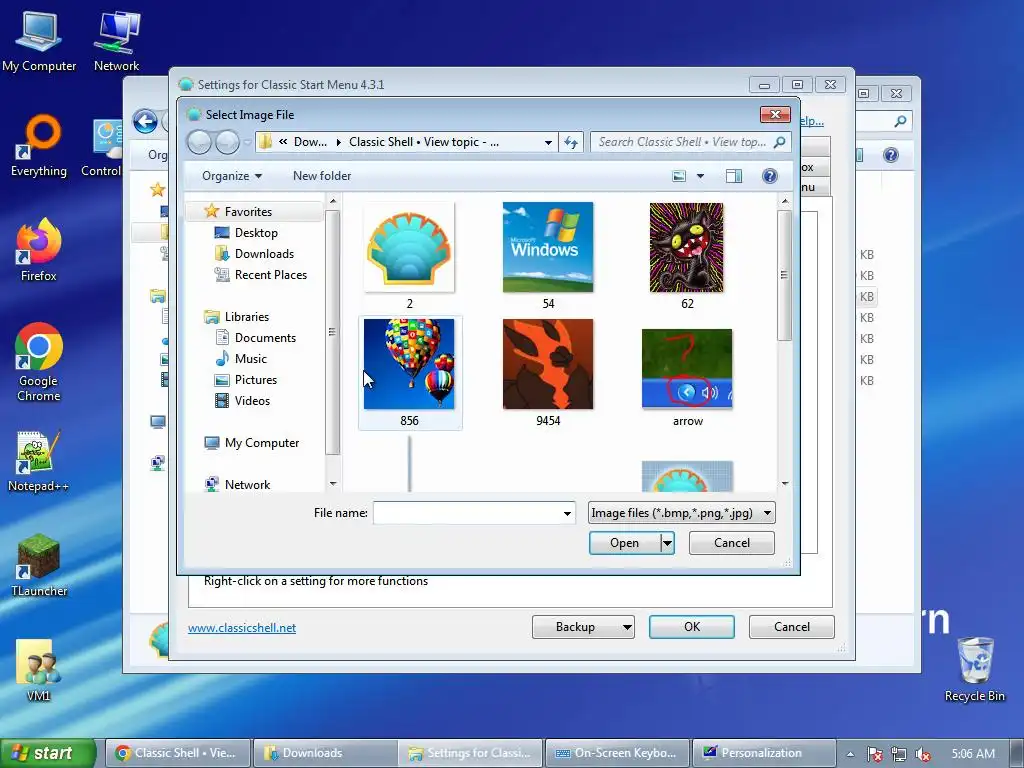Select the balloon image named 856

click(409, 373)
